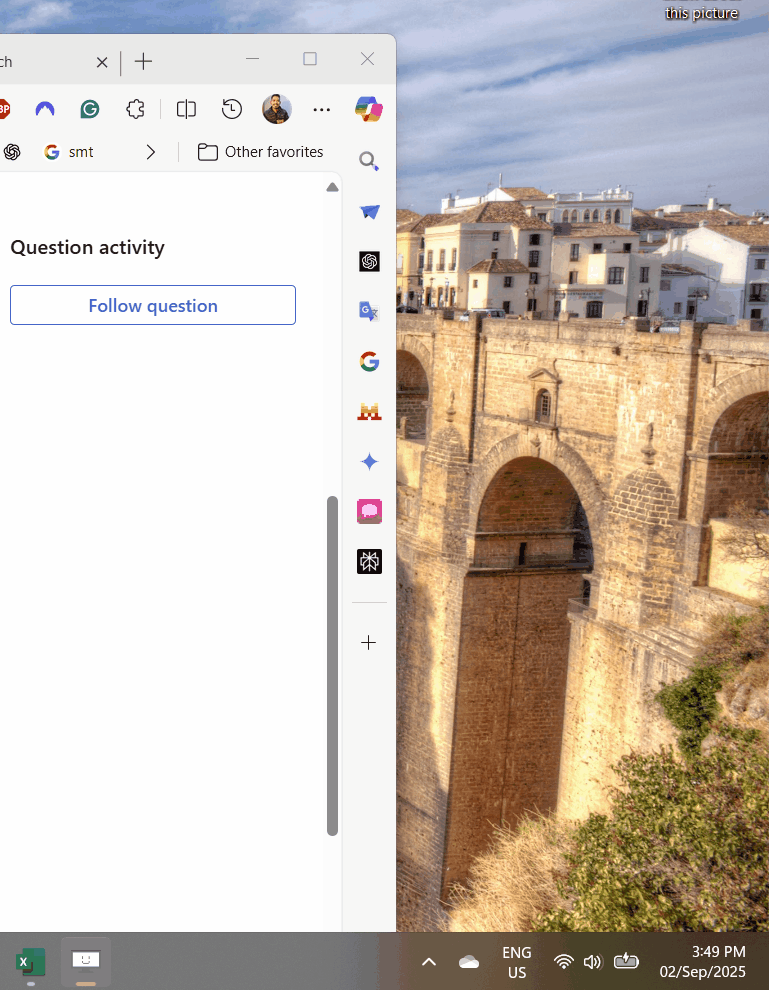The width and height of the screenshot is (769, 990).
Task: Show hidden system tray icons chevron
Action: click(x=429, y=962)
